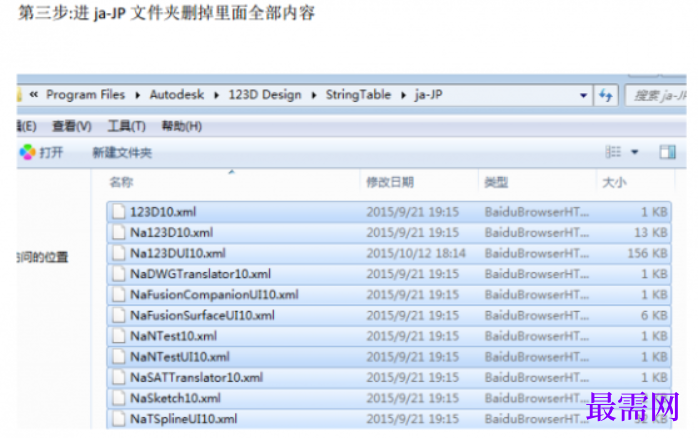This screenshot has width=698, height=438.
Task: Open the address bar history dropdown arrow
Action: [x=583, y=95]
